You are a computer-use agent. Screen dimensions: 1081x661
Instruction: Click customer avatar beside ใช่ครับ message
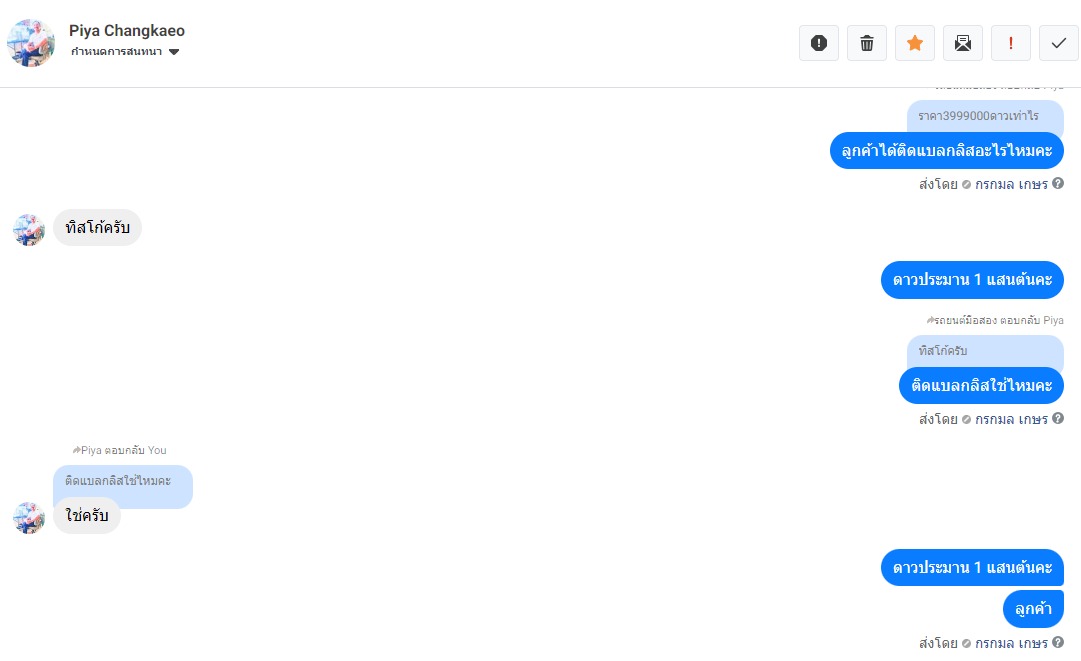point(29,517)
